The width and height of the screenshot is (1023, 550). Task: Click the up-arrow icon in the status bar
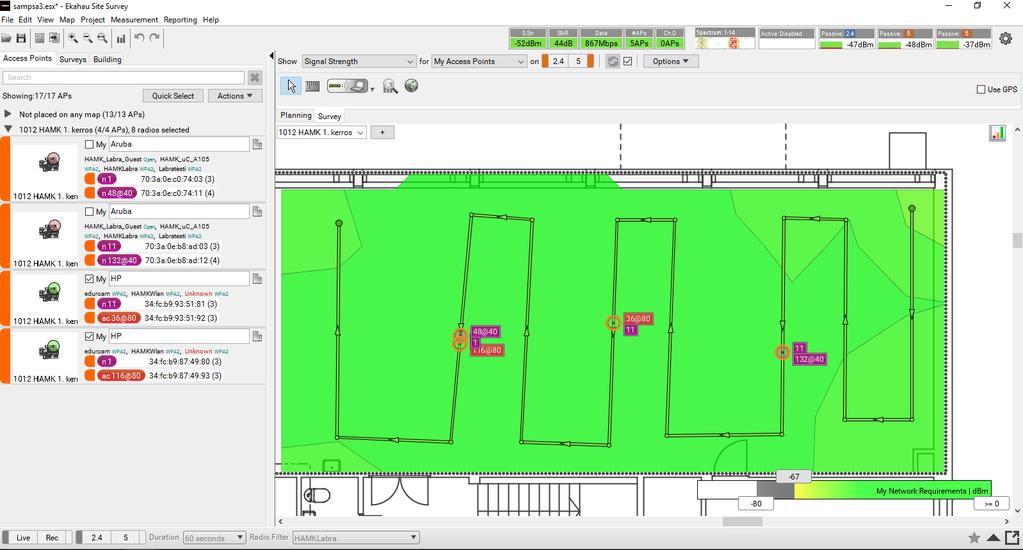[x=993, y=538]
